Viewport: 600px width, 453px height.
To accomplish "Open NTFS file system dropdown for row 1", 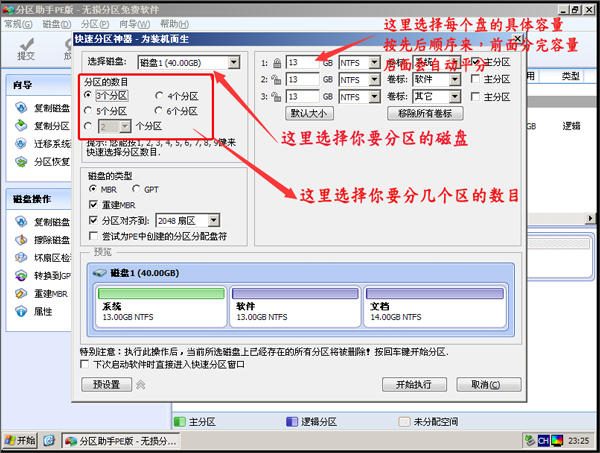I will (x=374, y=62).
